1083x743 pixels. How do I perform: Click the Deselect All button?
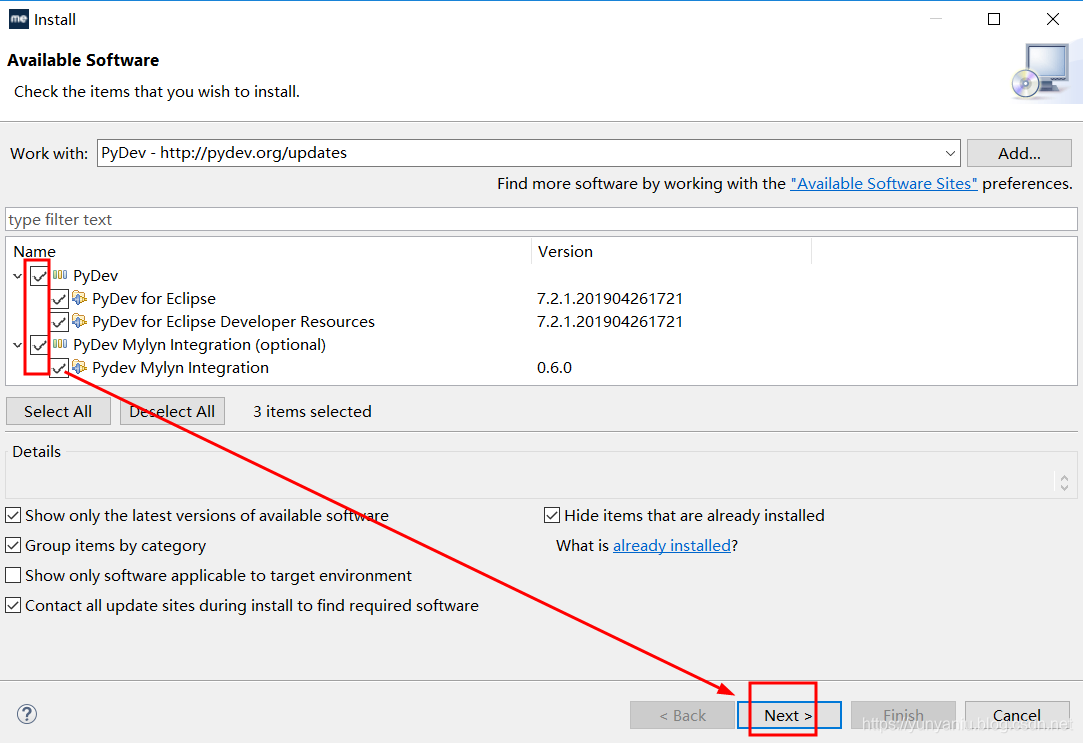(172, 412)
